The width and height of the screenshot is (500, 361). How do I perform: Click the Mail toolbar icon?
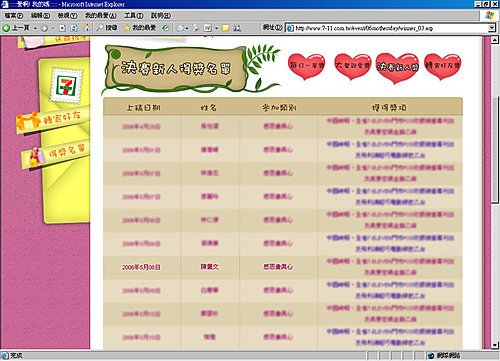coord(180,28)
